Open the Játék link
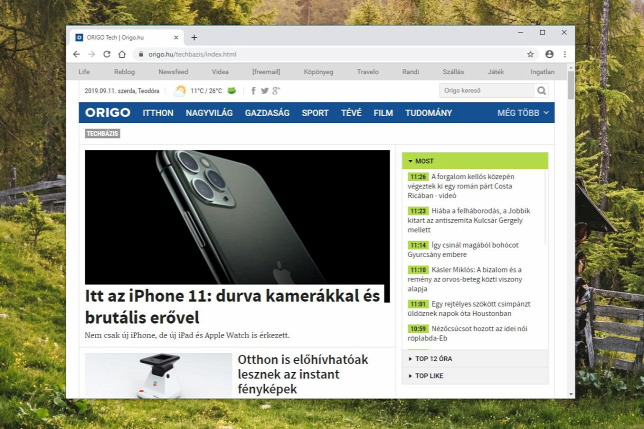The image size is (644, 429). 496,71
